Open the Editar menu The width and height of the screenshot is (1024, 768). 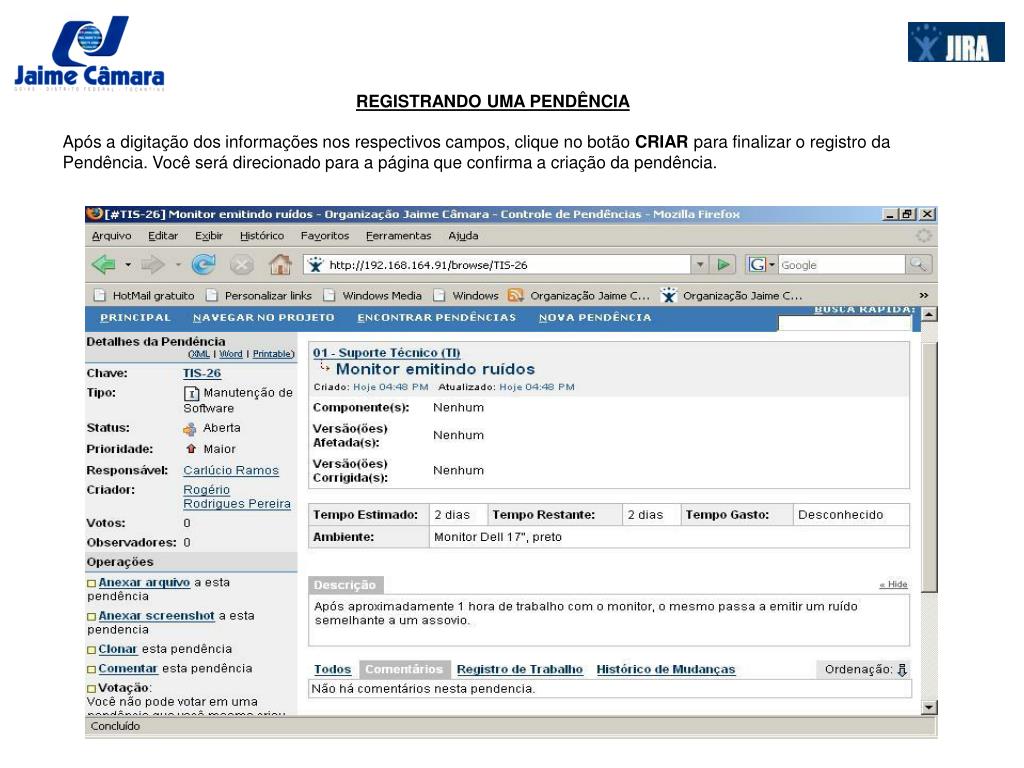pos(163,236)
